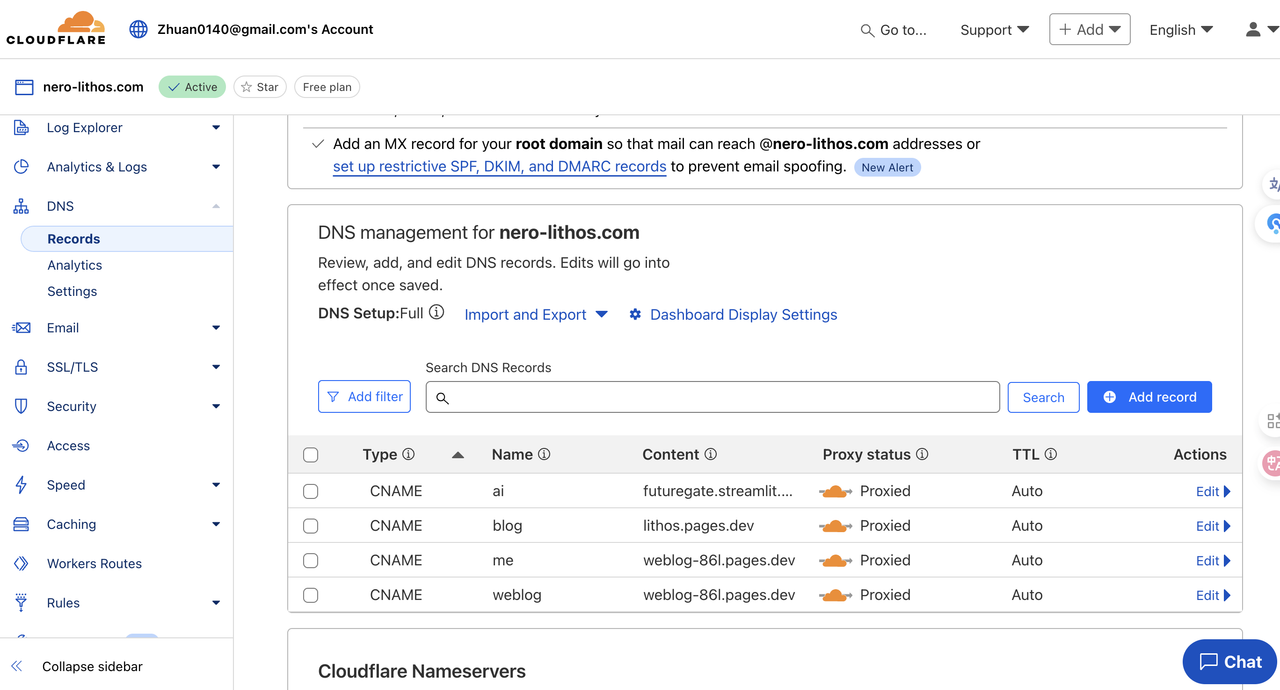Click the Caching drive icon
The height and width of the screenshot is (690, 1280).
coord(21,524)
